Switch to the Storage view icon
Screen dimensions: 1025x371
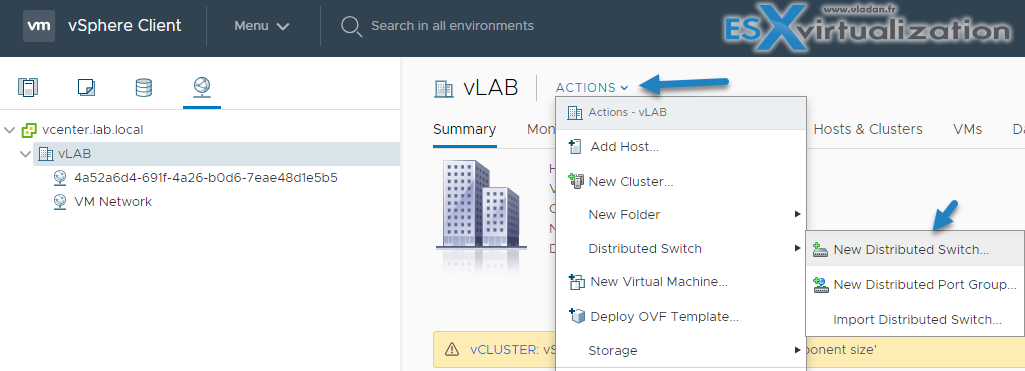click(x=144, y=88)
